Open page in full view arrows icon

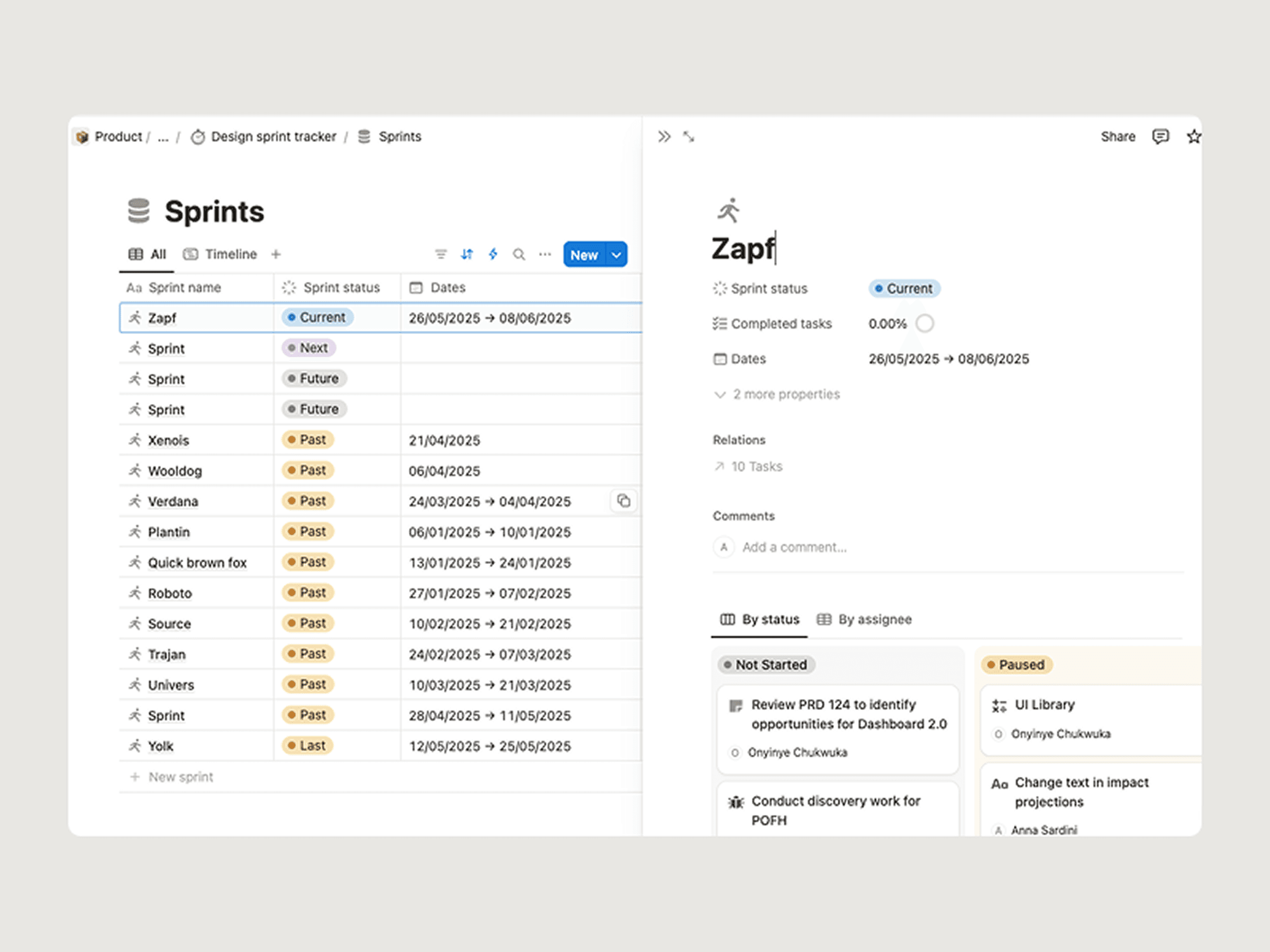pos(688,136)
